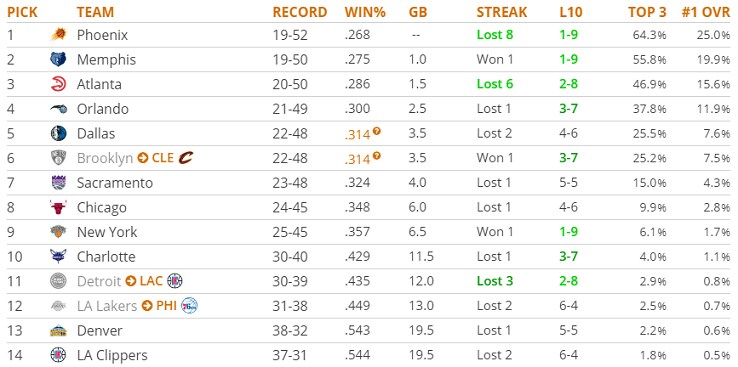Open the Charlotte team link

tap(106, 257)
